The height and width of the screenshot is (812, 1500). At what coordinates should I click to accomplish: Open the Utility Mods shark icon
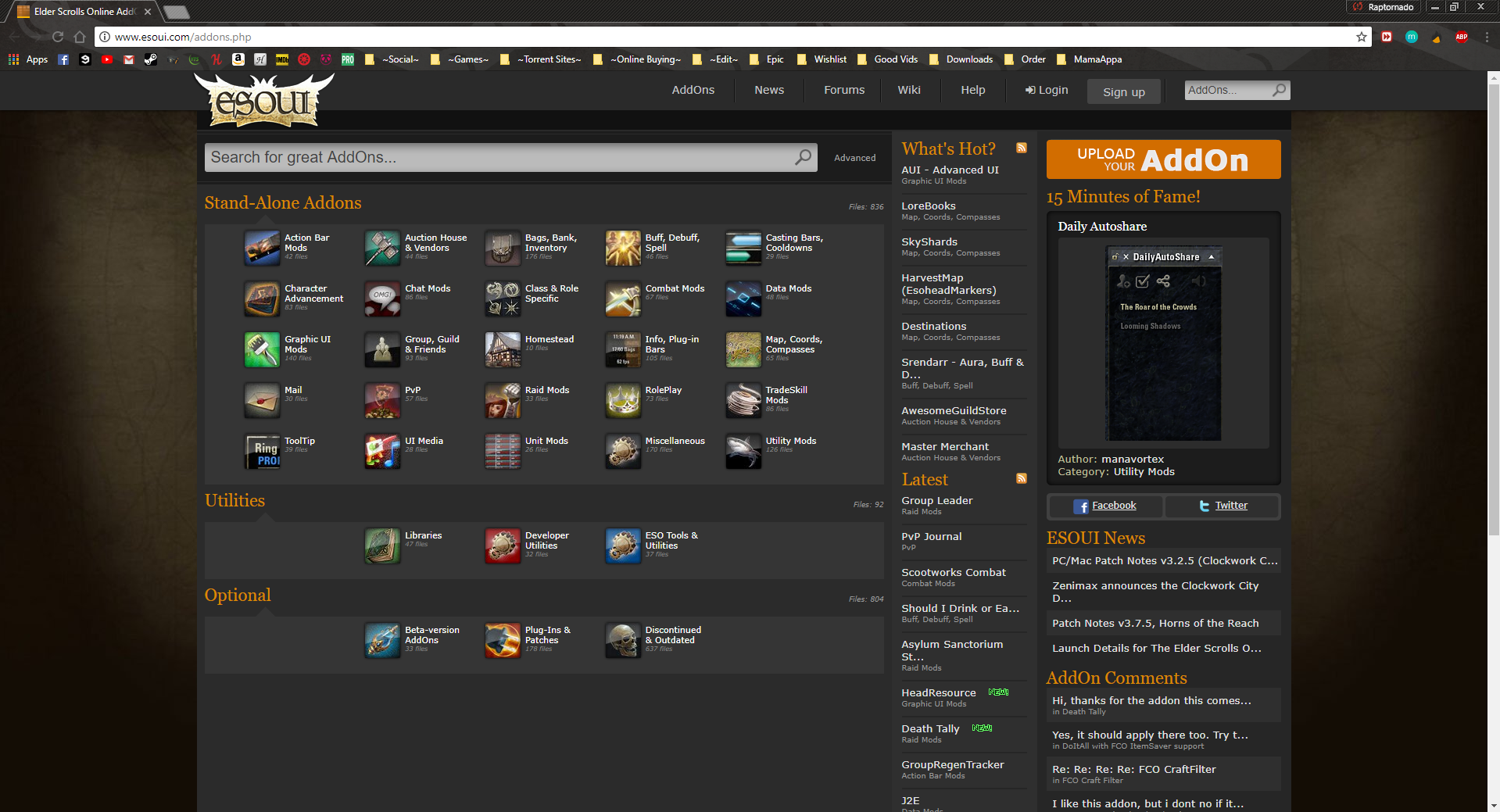pos(743,452)
